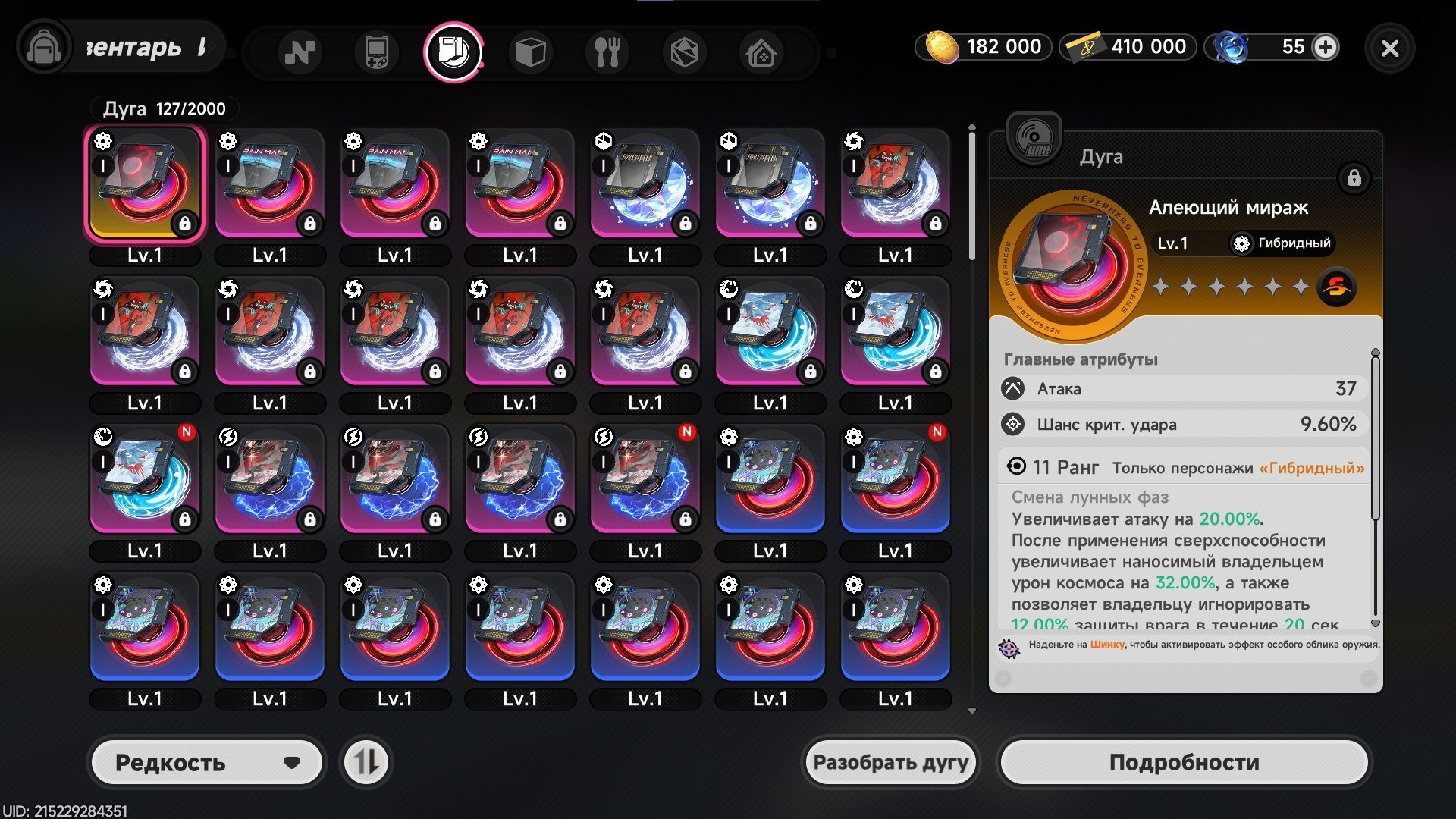Image resolution: width=1456 pixels, height=819 pixels.
Task: Select the highlighted arc disc tab
Action: click(453, 52)
